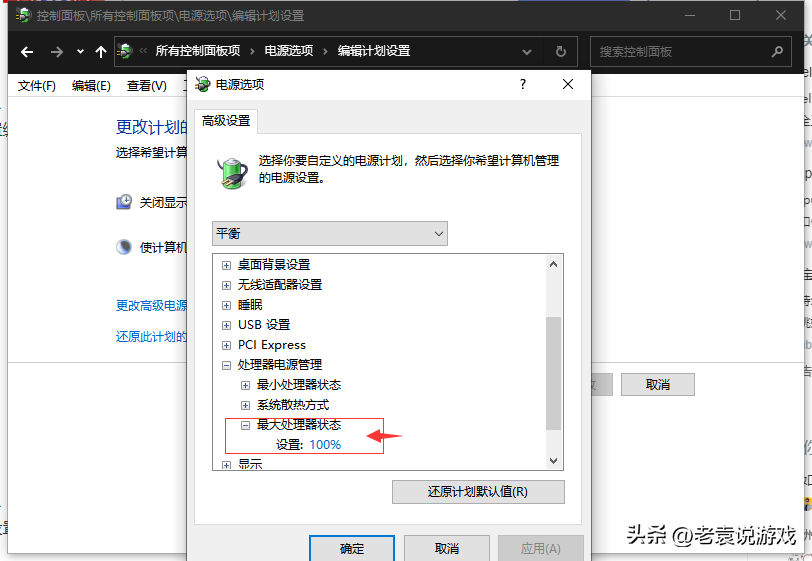812x561 pixels.
Task: Expand the USB 设置 node
Action: pyautogui.click(x=226, y=325)
